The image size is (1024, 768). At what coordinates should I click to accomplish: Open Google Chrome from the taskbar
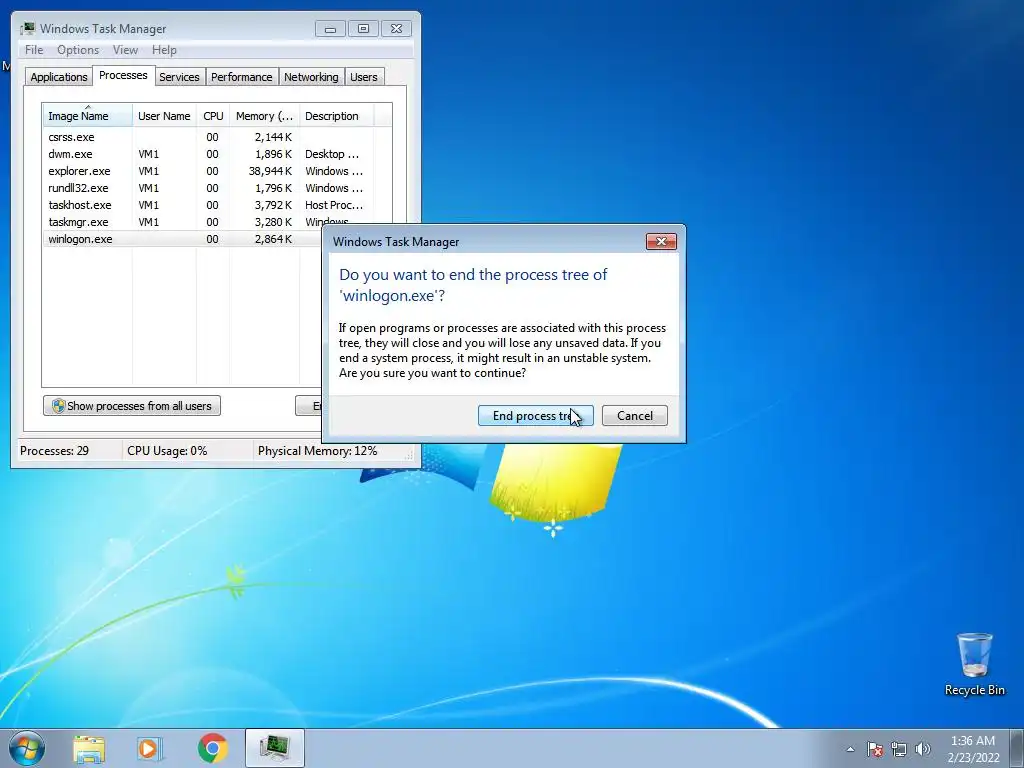tap(213, 748)
